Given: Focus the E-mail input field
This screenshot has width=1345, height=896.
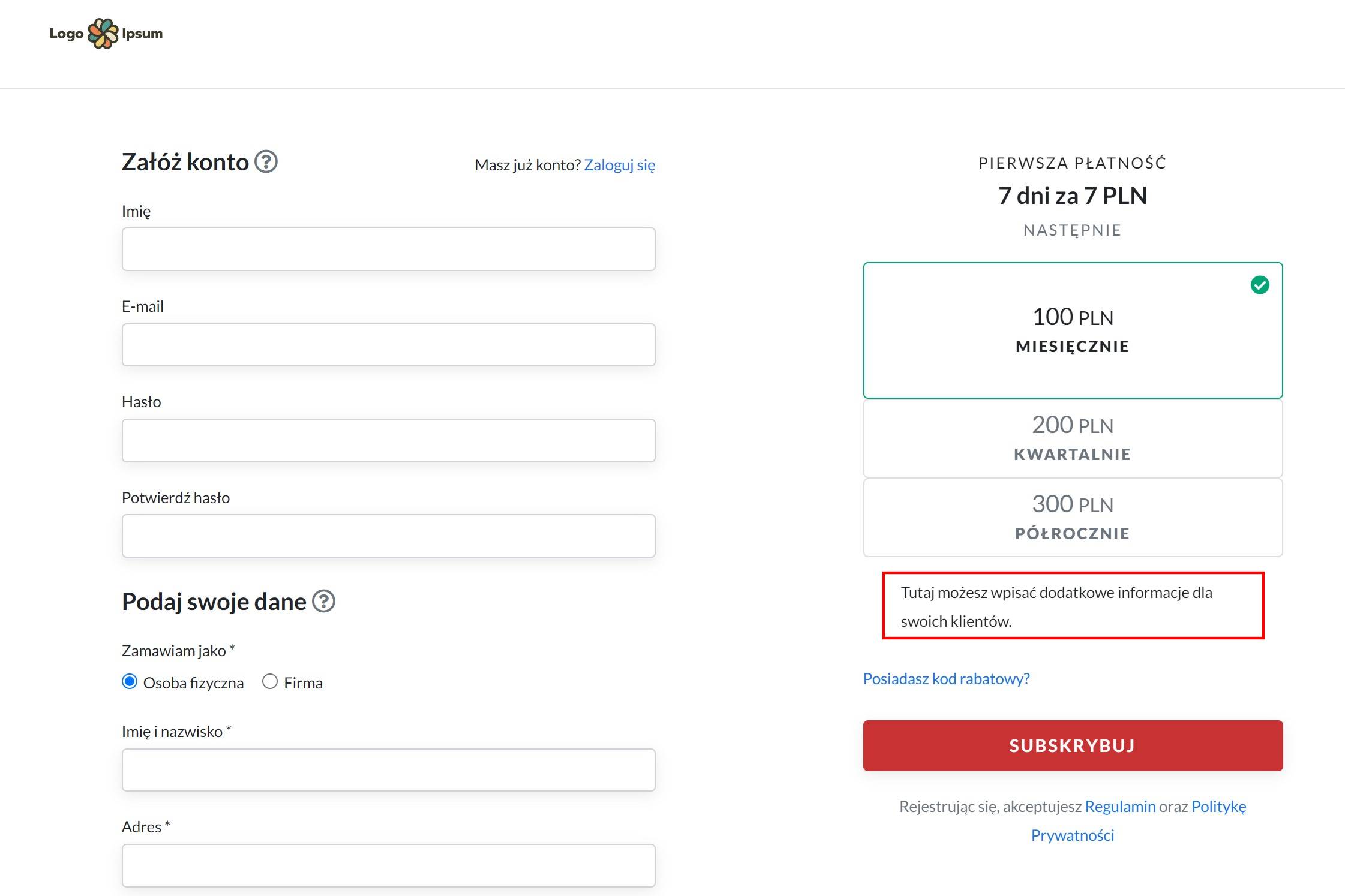Looking at the screenshot, I should click(388, 345).
